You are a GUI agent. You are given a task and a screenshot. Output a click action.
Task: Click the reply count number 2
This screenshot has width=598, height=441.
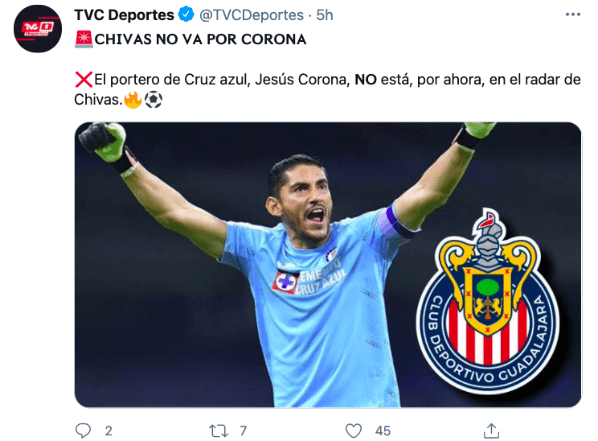tap(109, 431)
